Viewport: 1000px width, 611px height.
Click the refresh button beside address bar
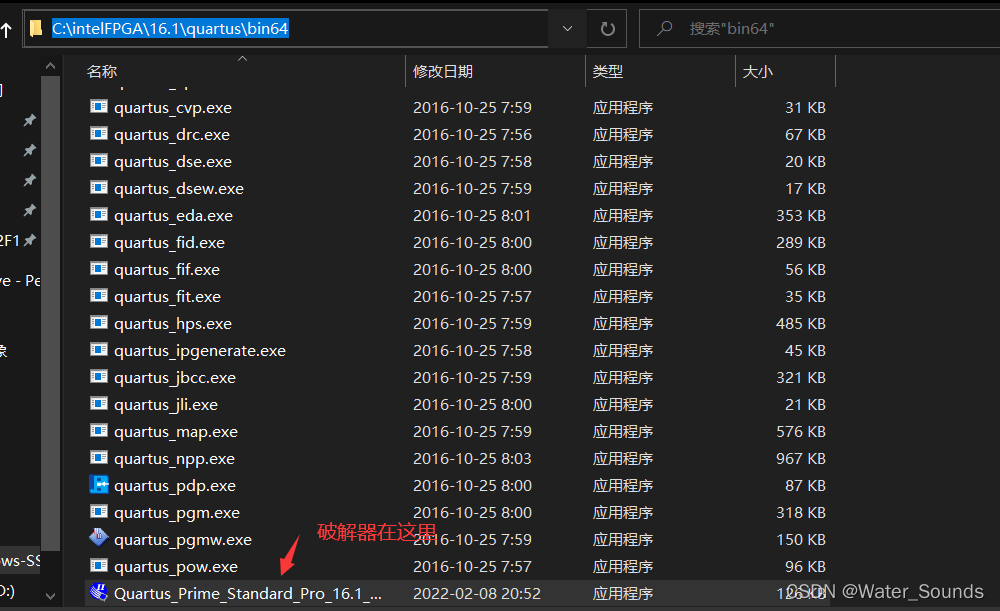607,29
